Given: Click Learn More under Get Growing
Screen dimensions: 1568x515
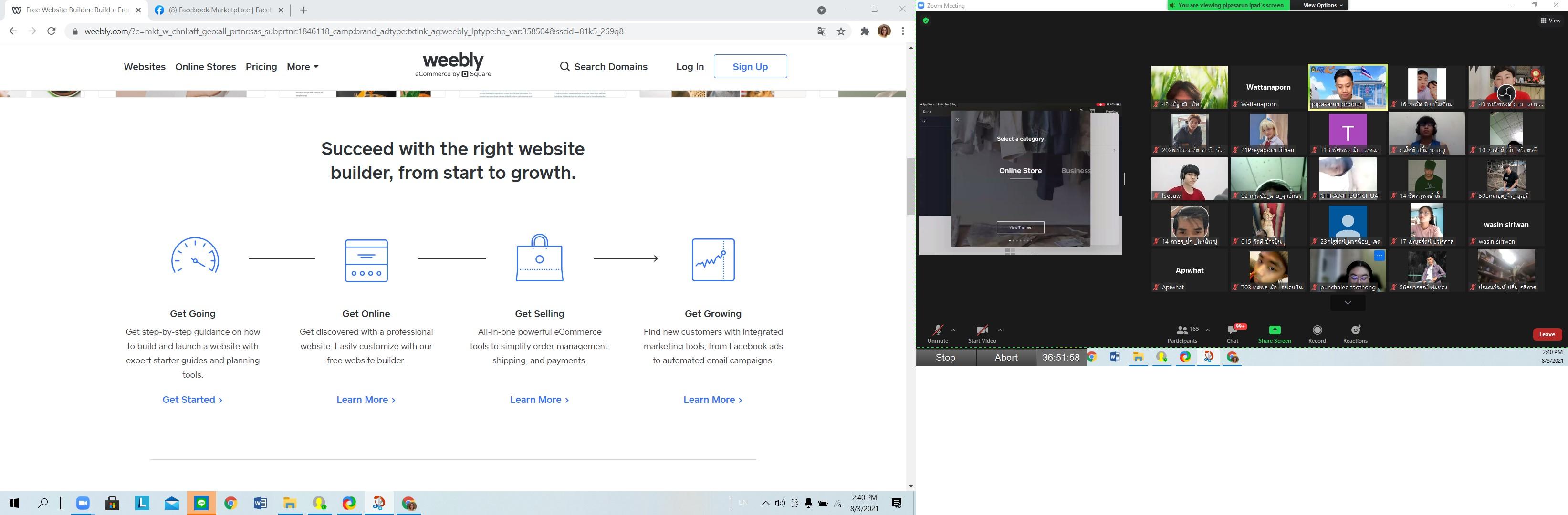Looking at the screenshot, I should pyautogui.click(x=713, y=400).
